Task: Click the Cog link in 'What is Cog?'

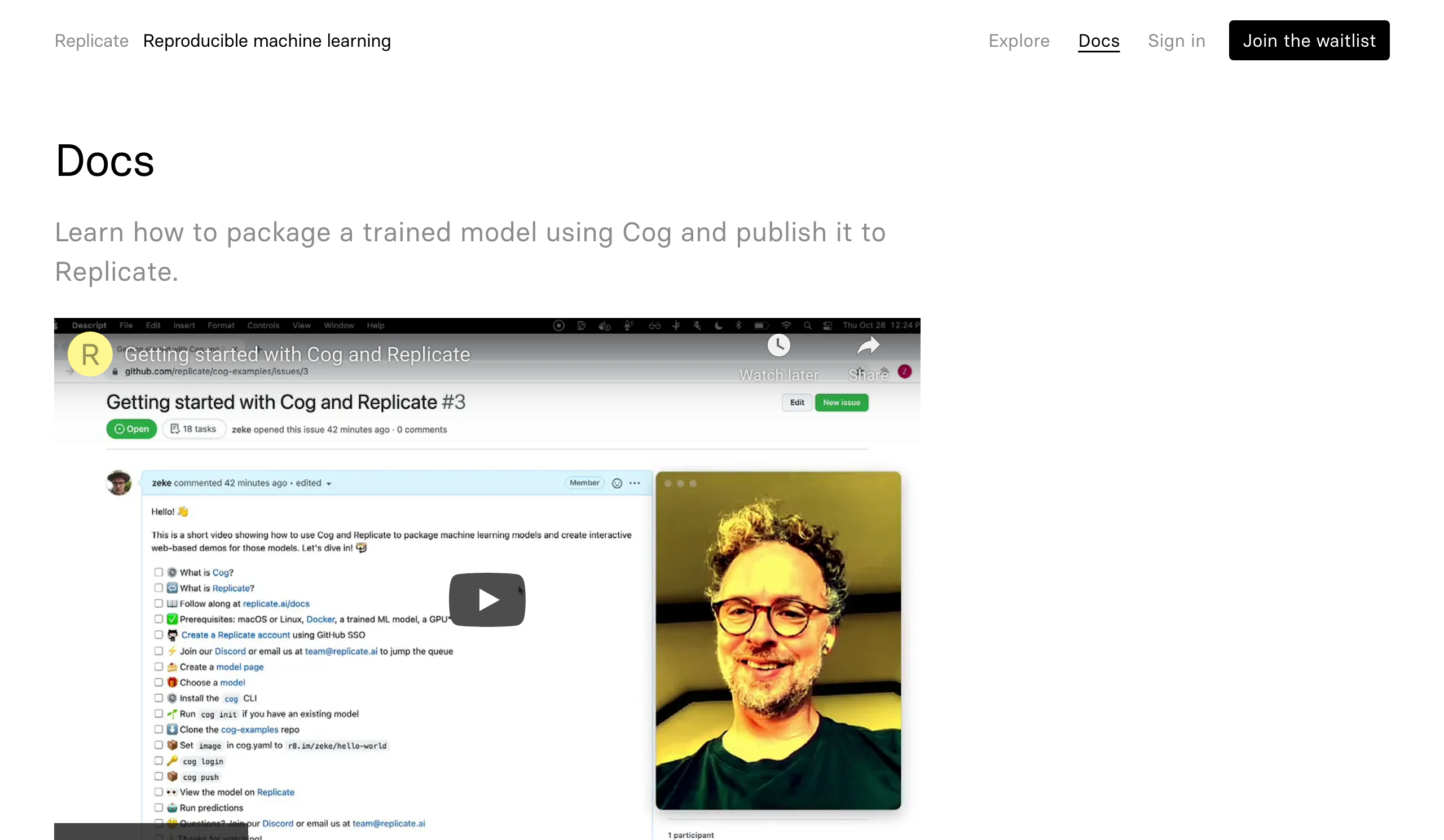Action: tap(221, 573)
